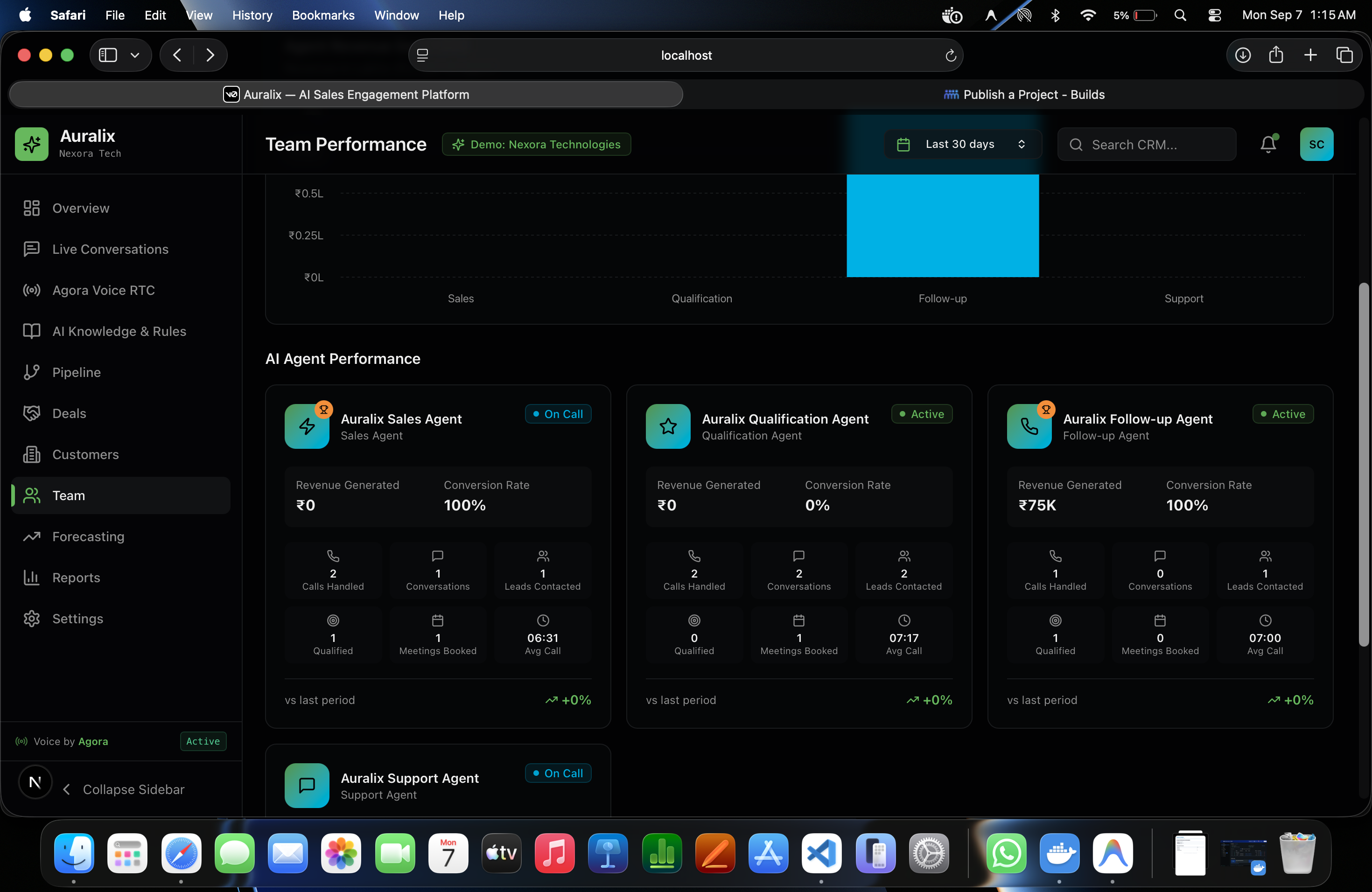
Task: Reload the localhost page
Action: (x=951, y=56)
